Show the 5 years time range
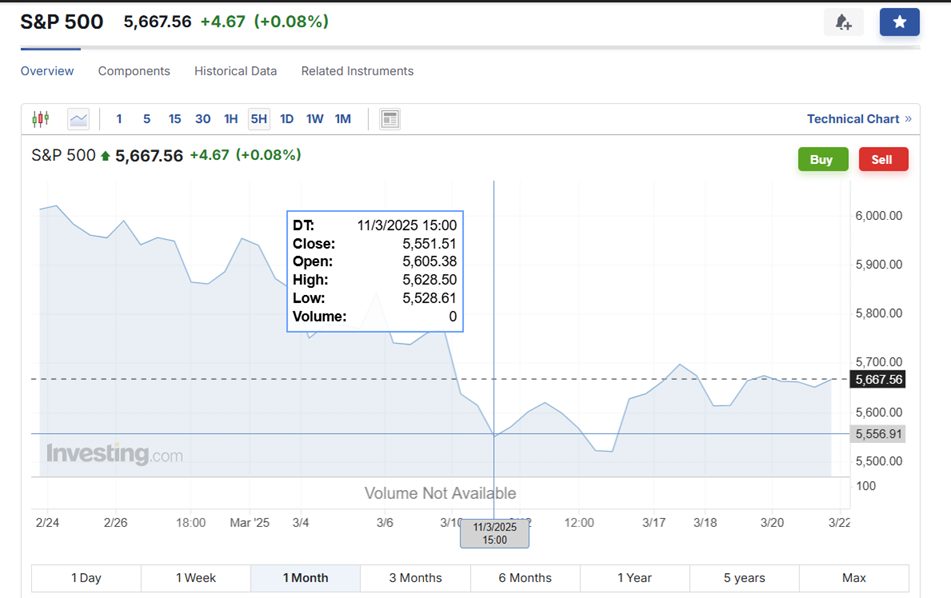 (x=744, y=578)
